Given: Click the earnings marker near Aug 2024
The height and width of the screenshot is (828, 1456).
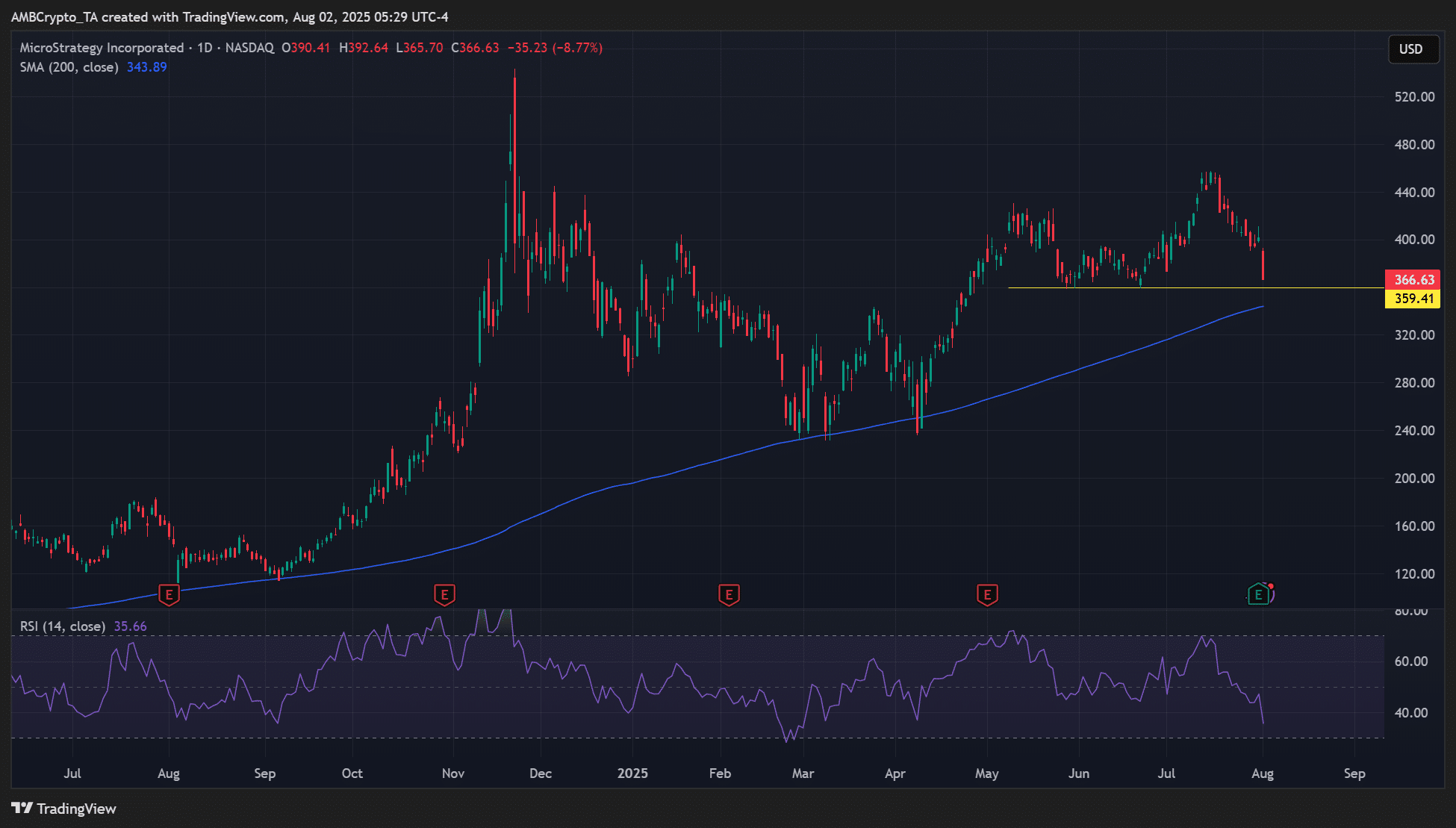Looking at the screenshot, I should coord(169,595).
